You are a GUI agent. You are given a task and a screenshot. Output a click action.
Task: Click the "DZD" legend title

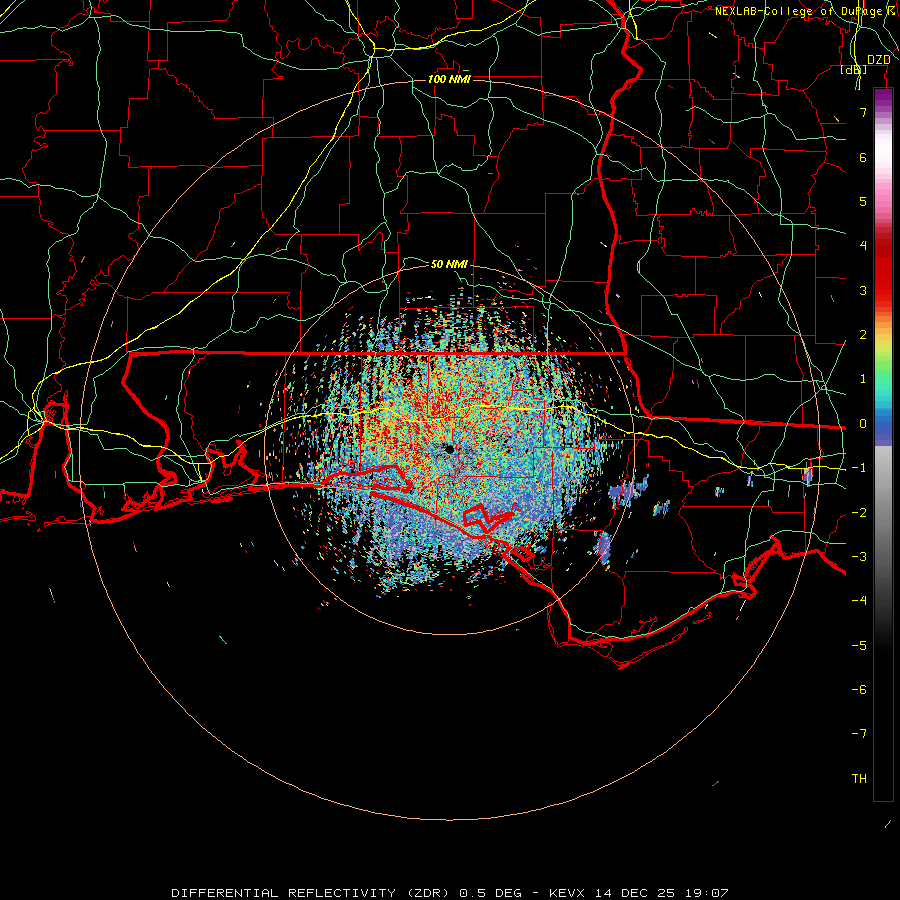(878, 59)
